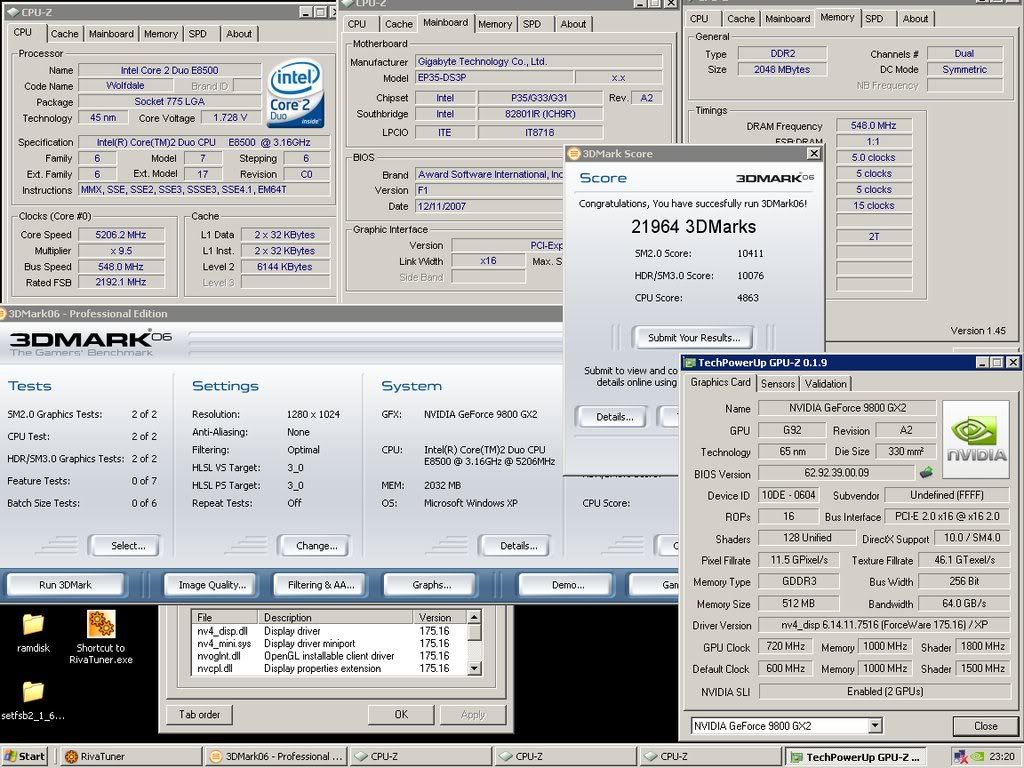This screenshot has width=1024, height=768.
Task: Click the File column header in file list
Action: click(x=225, y=617)
